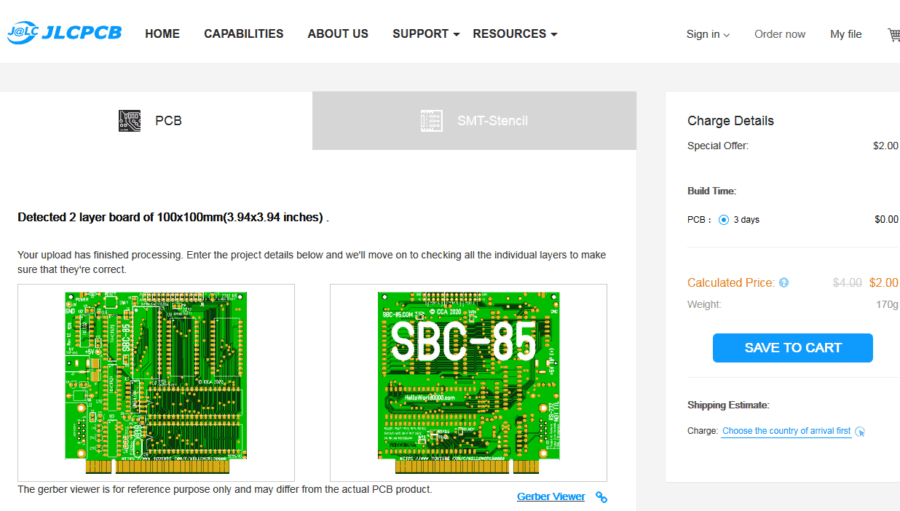Open the shopping cart icon
The width and height of the screenshot is (900, 511).
(894, 34)
